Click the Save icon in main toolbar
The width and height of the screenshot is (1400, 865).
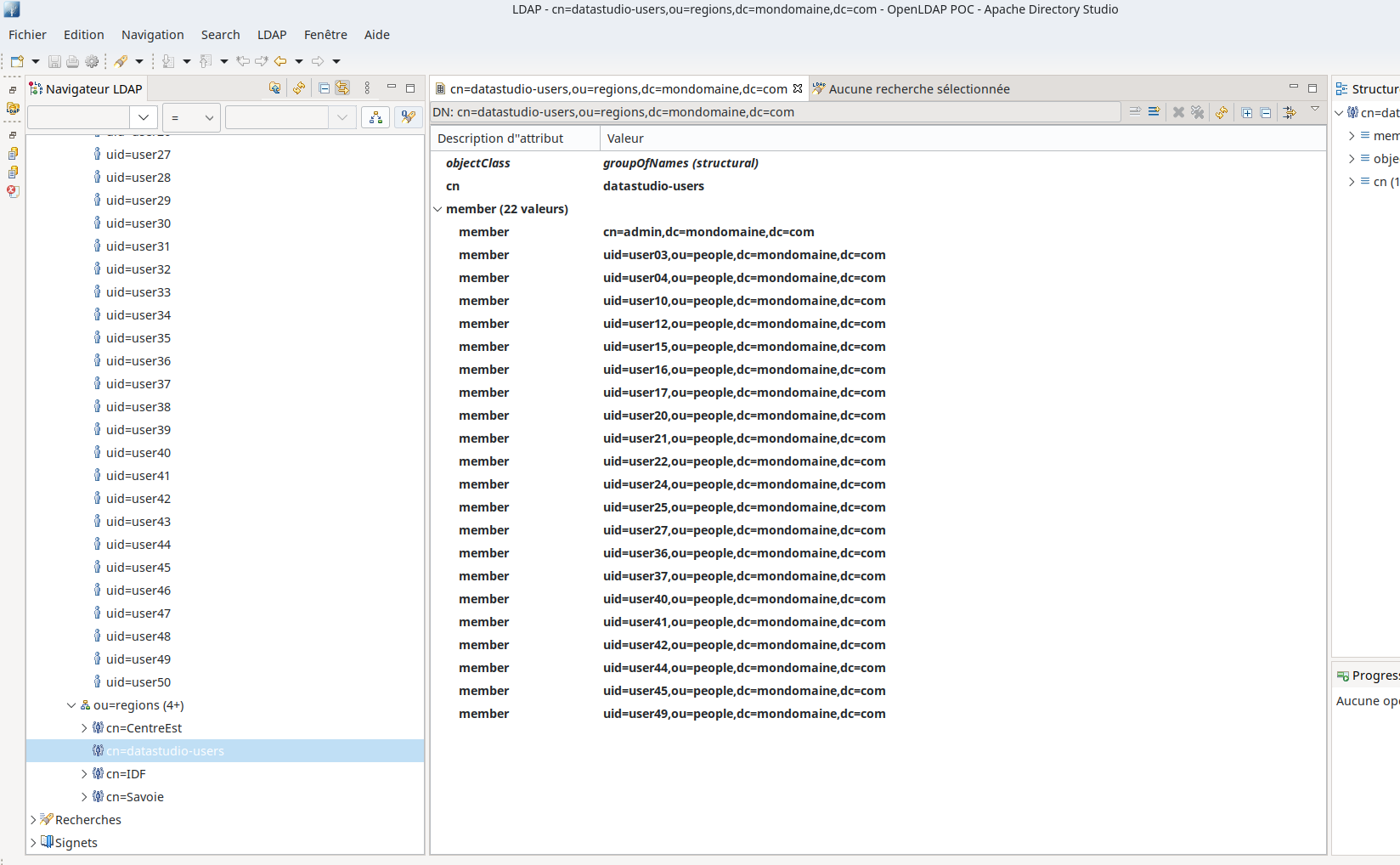pos(54,61)
